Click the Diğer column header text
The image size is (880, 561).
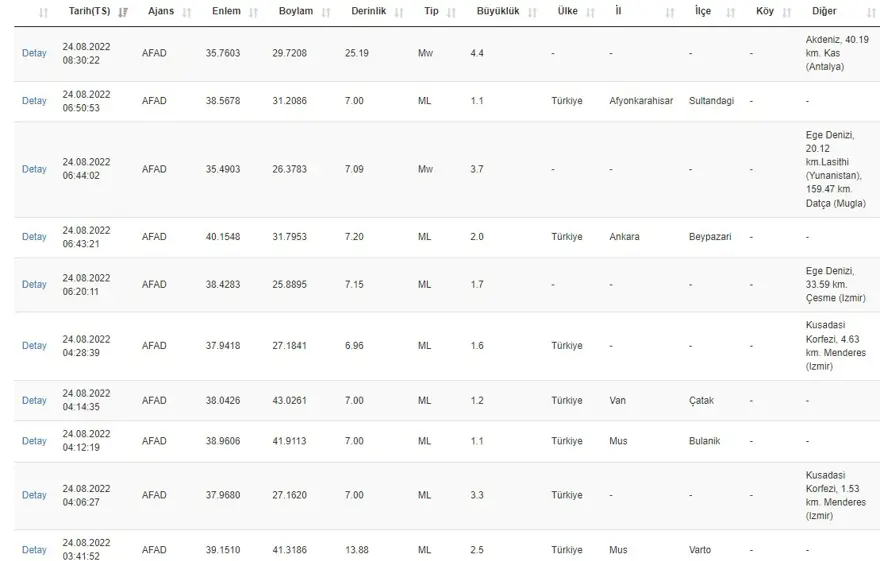pyautogui.click(x=823, y=12)
